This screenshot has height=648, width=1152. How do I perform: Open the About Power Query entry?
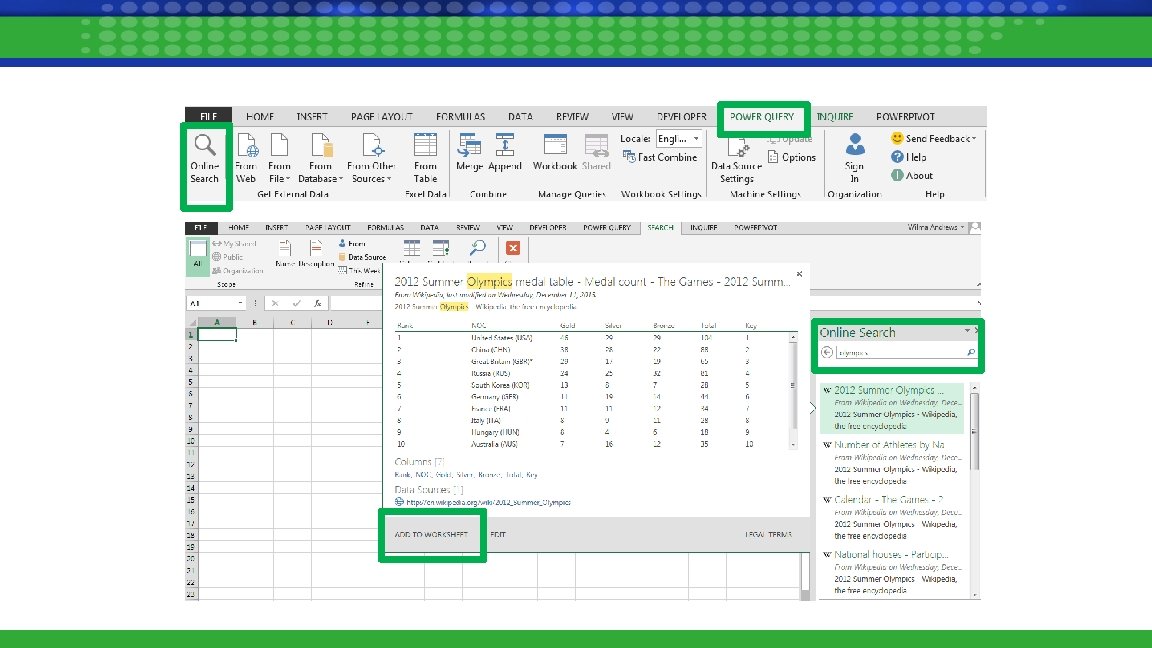pos(912,176)
